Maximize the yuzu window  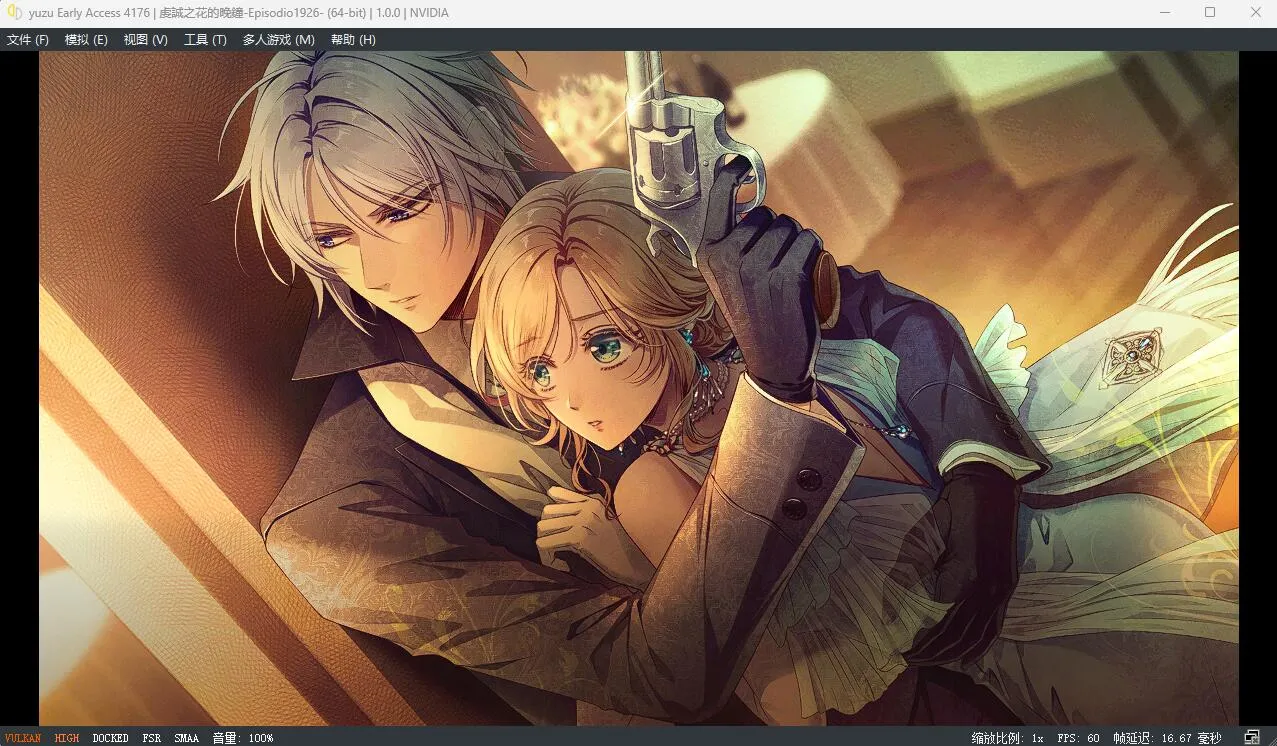tap(1210, 13)
